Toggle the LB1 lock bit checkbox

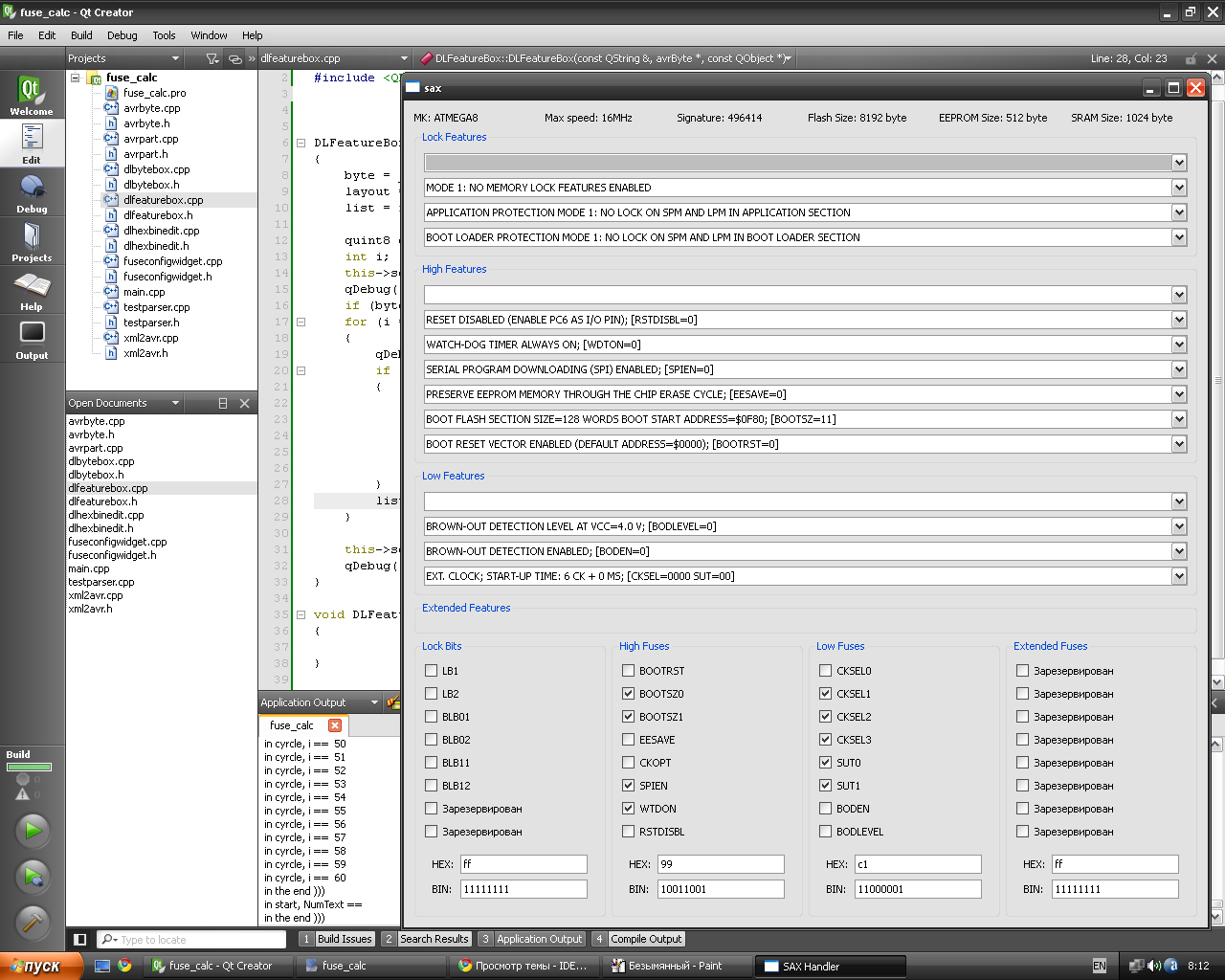431,671
